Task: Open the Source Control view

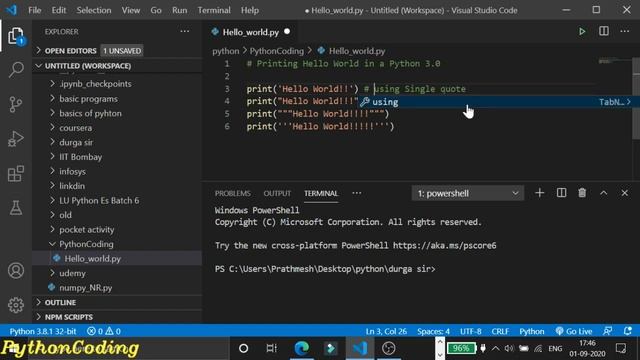Action: [x=16, y=104]
